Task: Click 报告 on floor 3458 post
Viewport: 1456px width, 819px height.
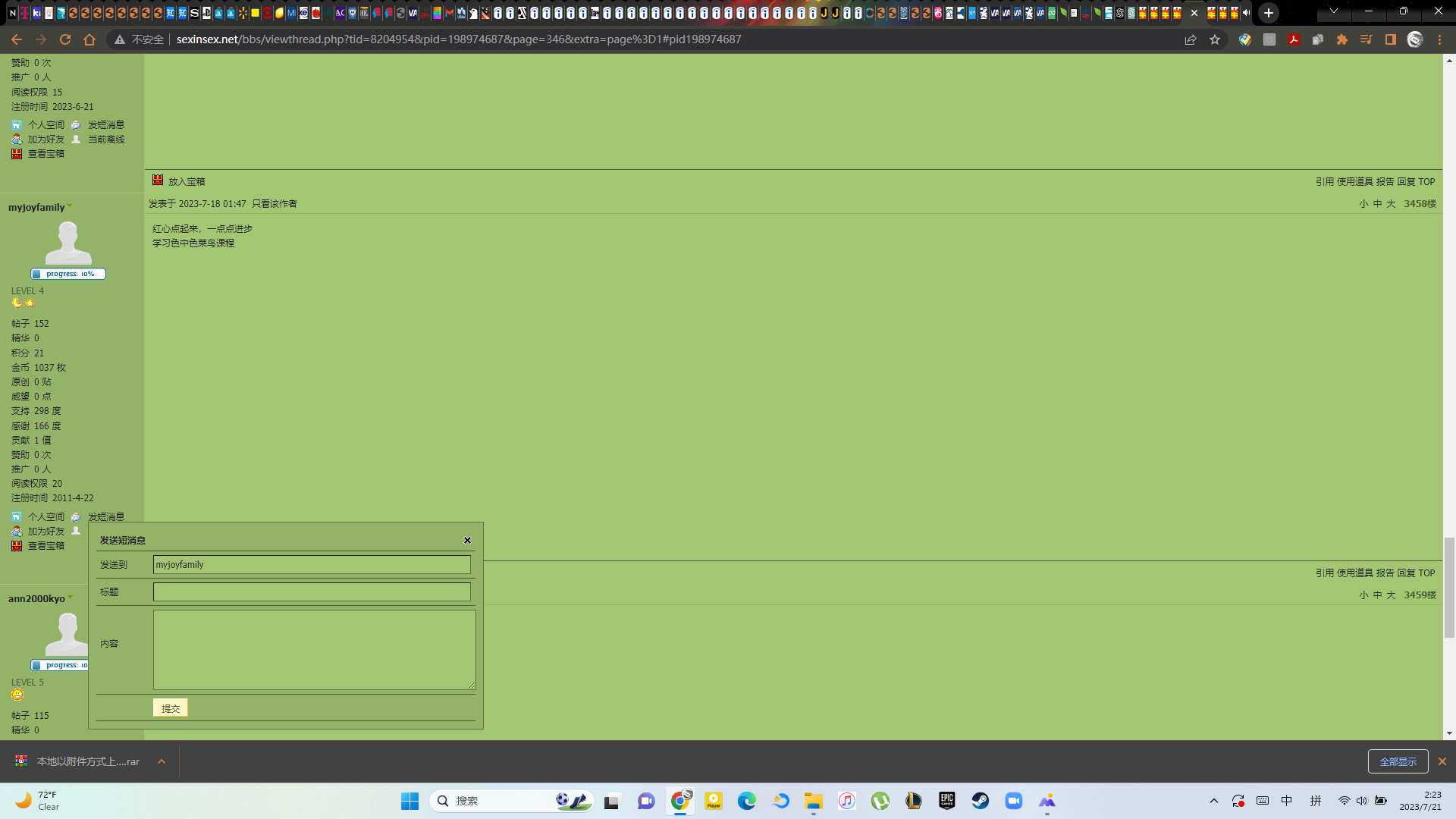Action: tap(1385, 182)
